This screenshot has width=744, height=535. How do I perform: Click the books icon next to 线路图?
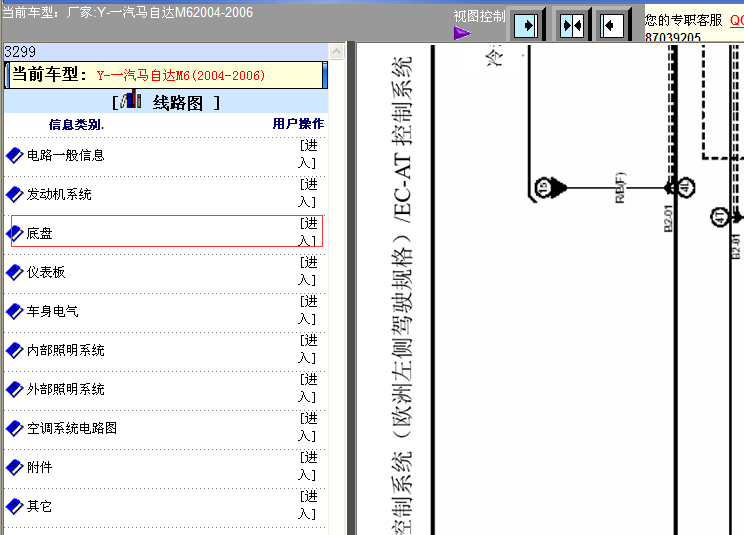tap(131, 100)
